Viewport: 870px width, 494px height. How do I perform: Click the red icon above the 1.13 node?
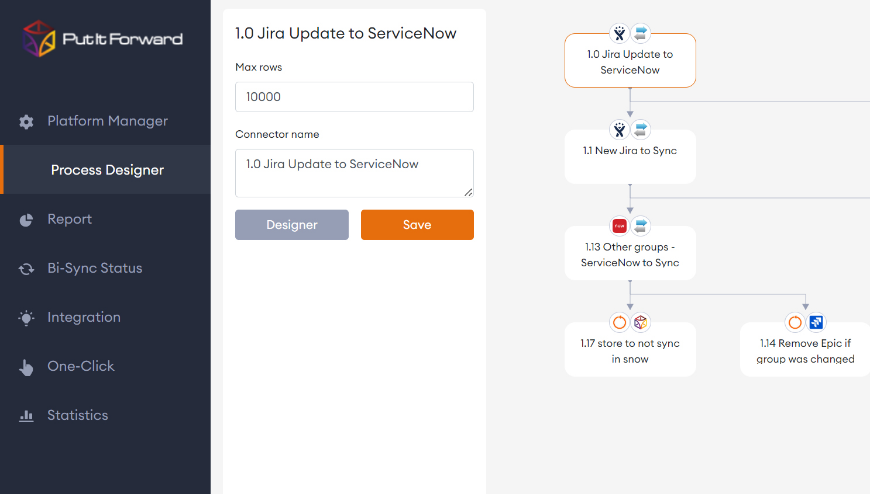(620, 226)
